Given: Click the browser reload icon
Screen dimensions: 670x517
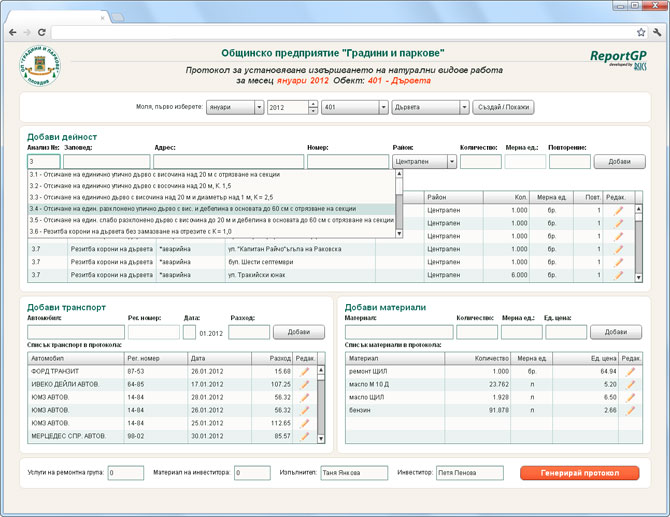Looking at the screenshot, I should 41,32.
